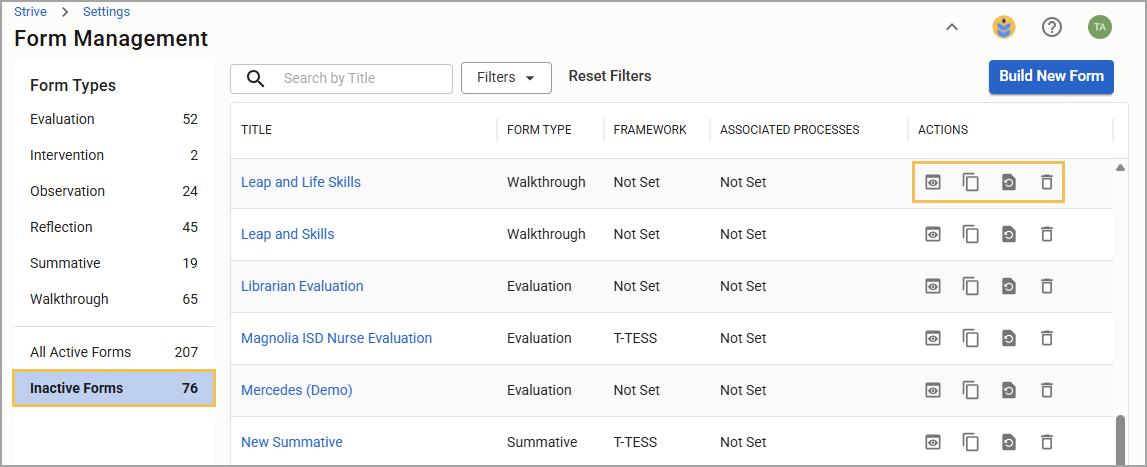This screenshot has height=467, width=1147.
Task: Select the Summative form type
Action: pos(113,263)
